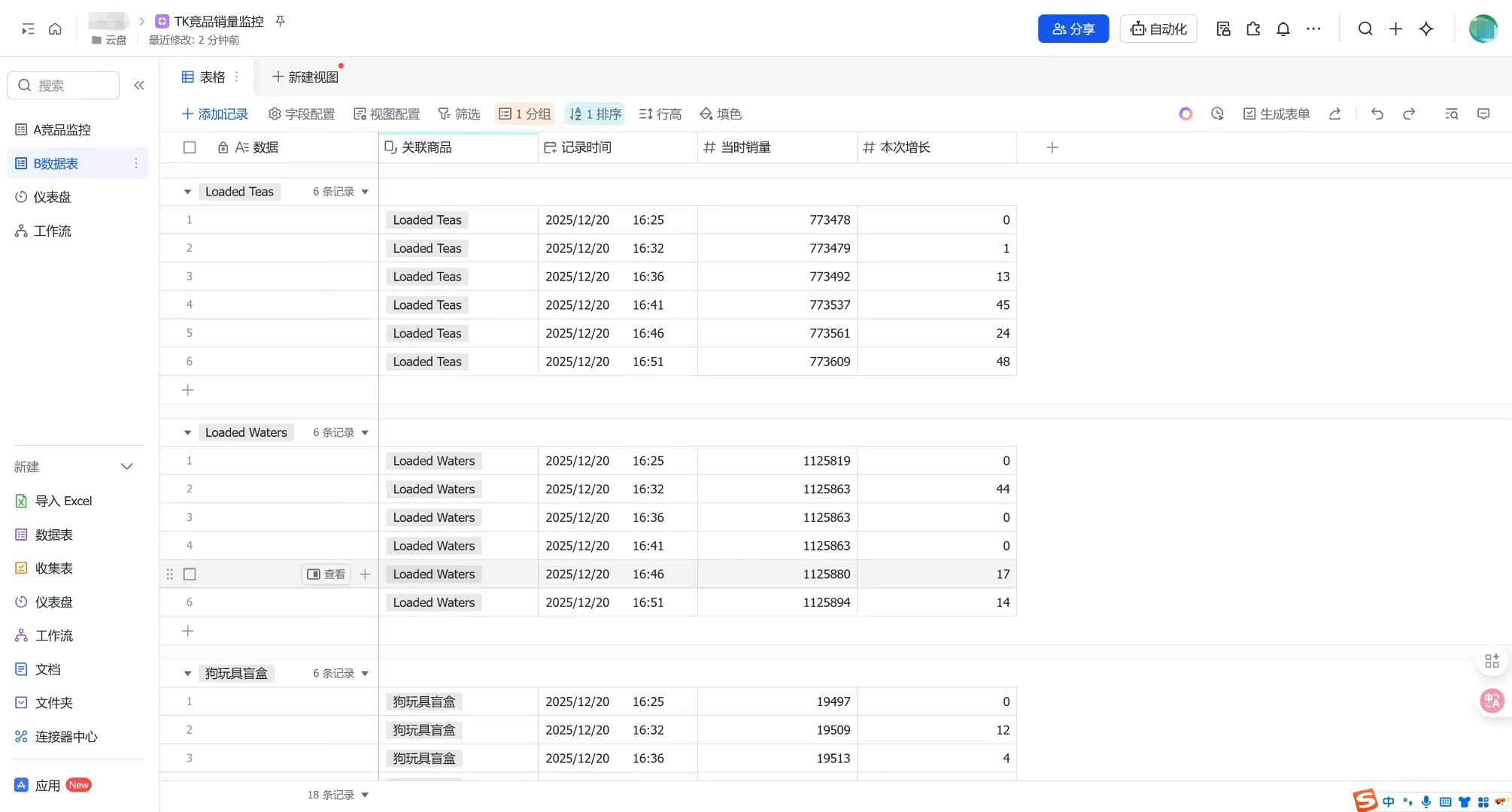Click the undo arrow icon
This screenshot has height=812, width=1512.
(x=1377, y=114)
